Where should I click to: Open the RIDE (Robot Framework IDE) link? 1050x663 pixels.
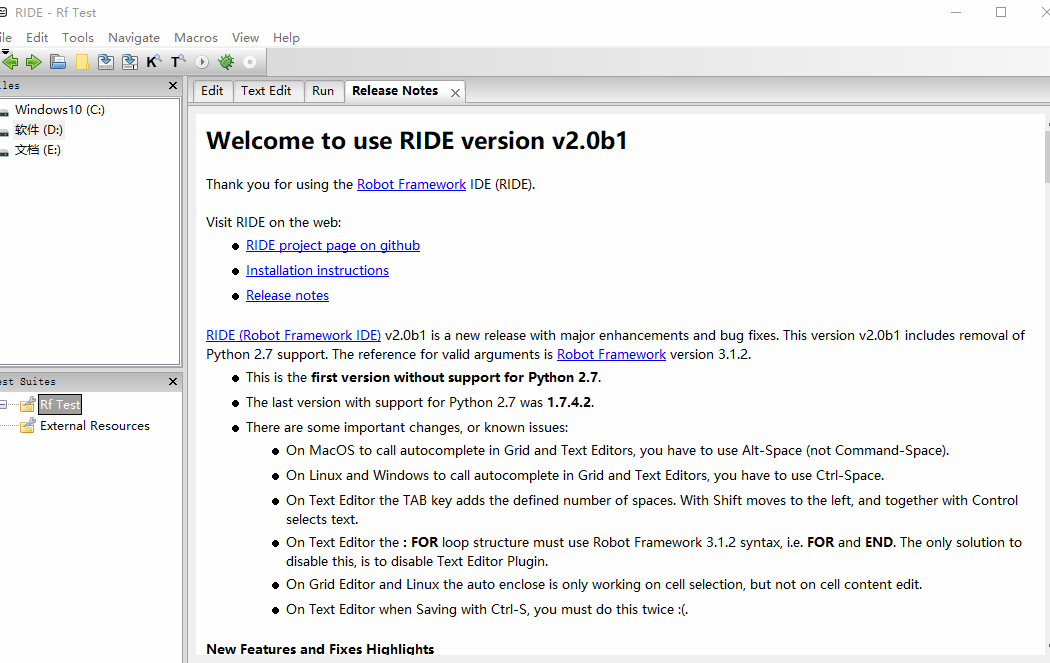coord(293,336)
